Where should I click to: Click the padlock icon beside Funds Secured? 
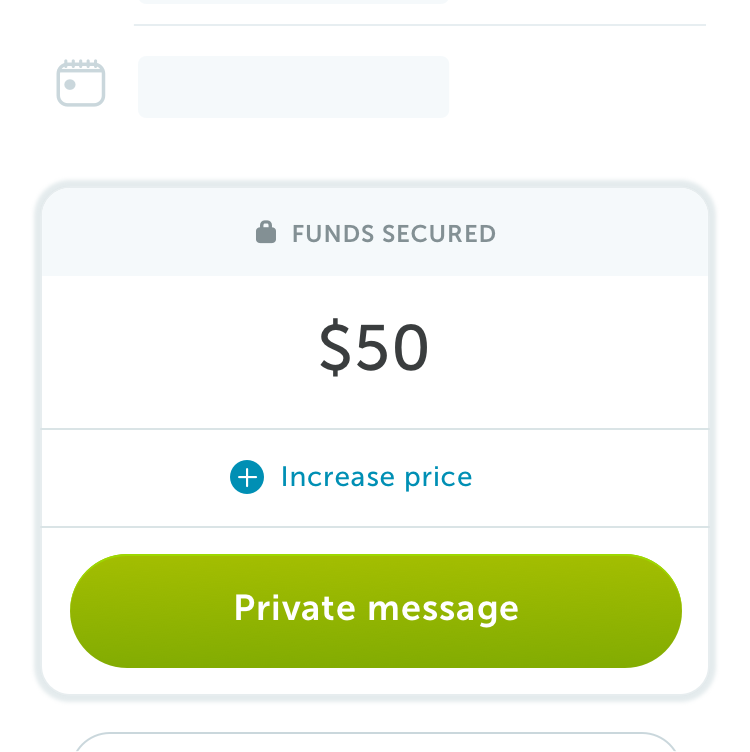[266, 232]
